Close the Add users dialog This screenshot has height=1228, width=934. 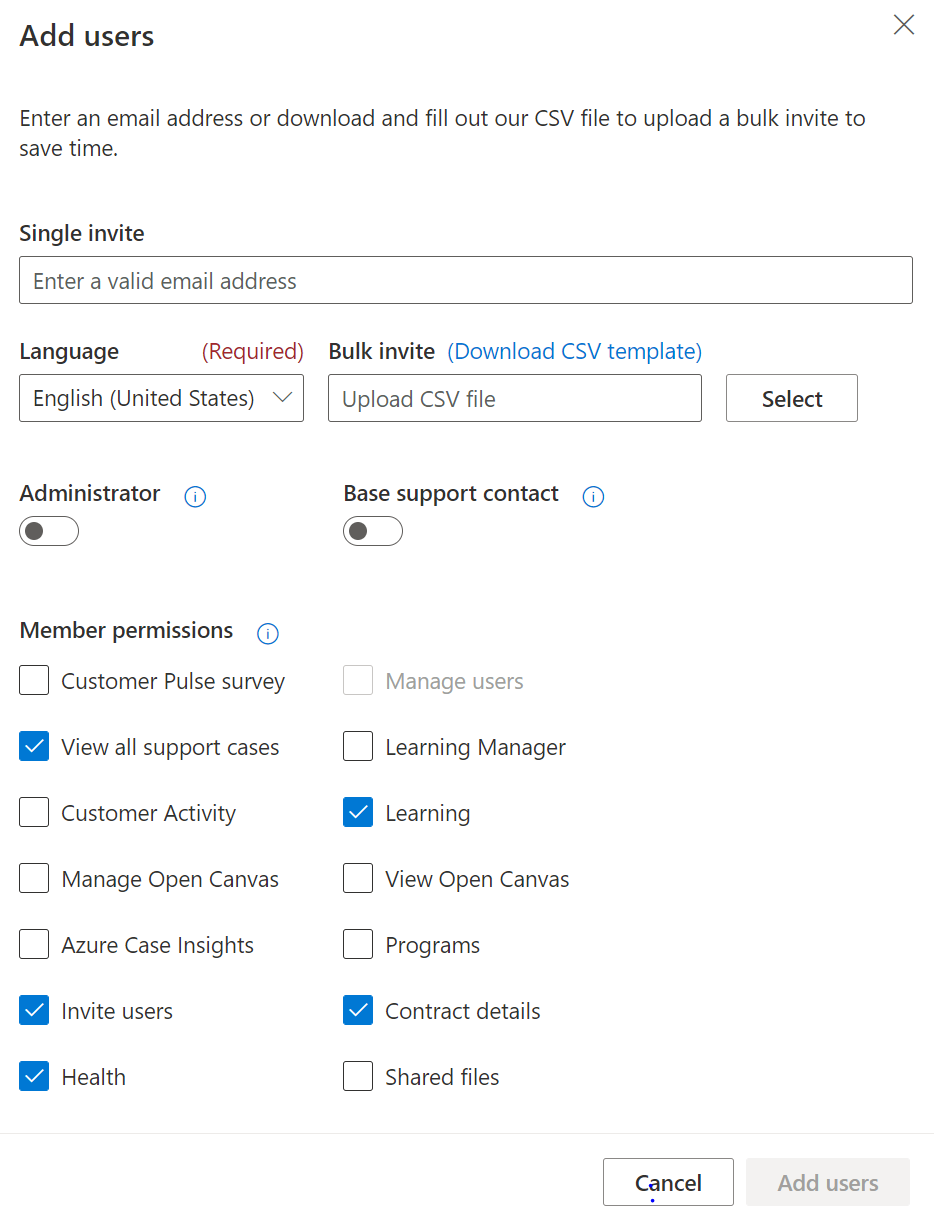[x=904, y=25]
